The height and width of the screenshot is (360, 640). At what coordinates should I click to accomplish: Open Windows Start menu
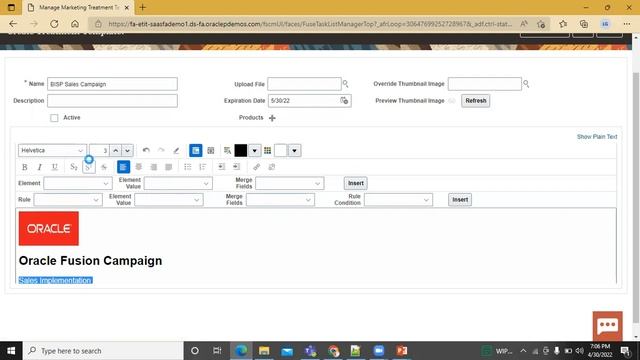(x=11, y=351)
